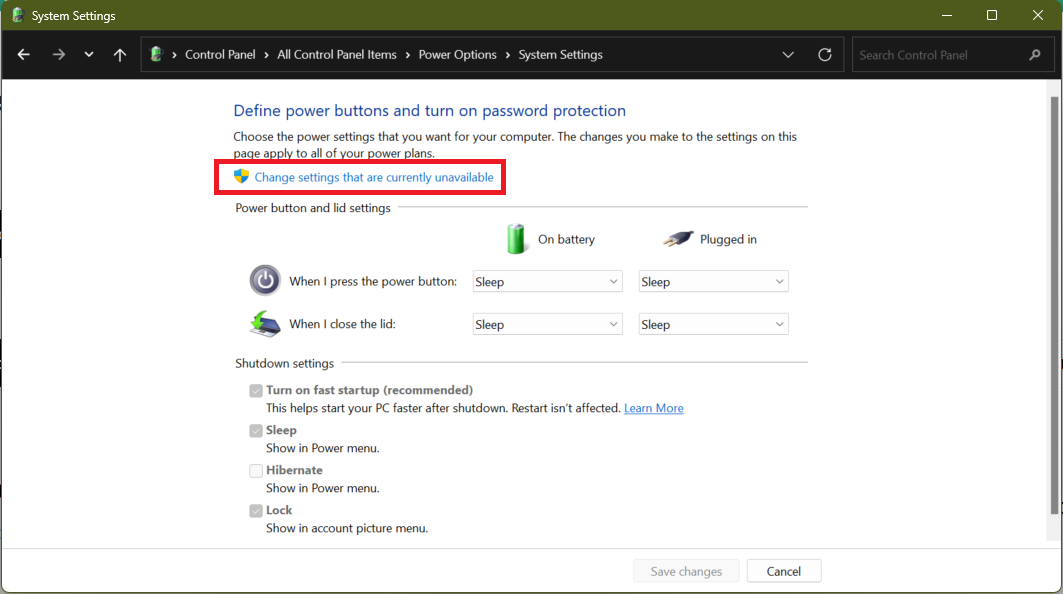Screen dimensions: 1063x594
Task: Refresh the Control Panel page
Action: (825, 55)
